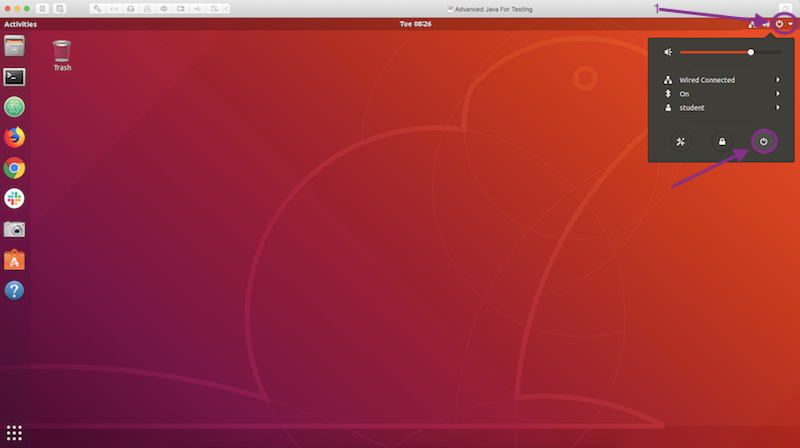
Task: Click the network adapter arrows icon in toolbar
Action: point(114,9)
